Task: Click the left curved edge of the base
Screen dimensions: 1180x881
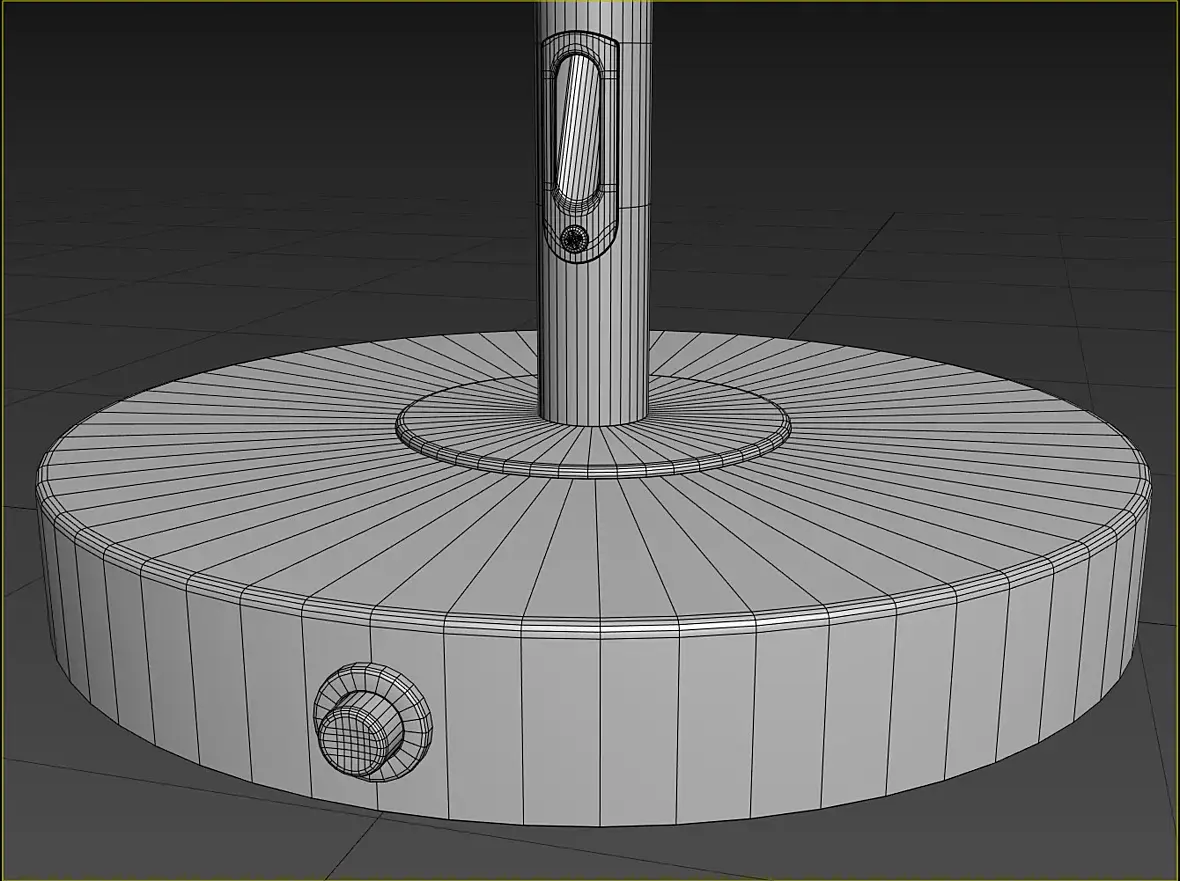Action: [56, 587]
